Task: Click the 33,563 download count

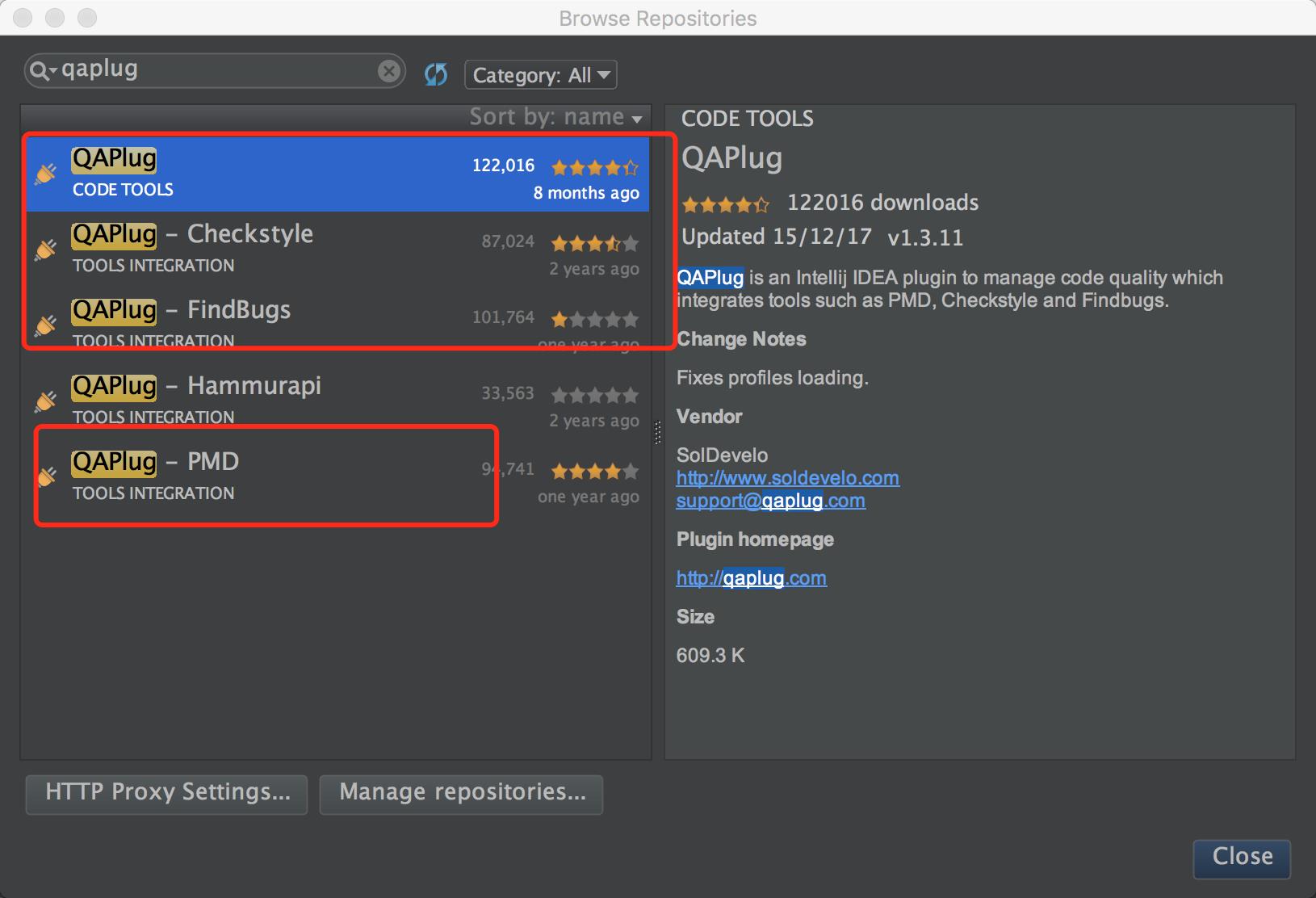Action: click(508, 393)
